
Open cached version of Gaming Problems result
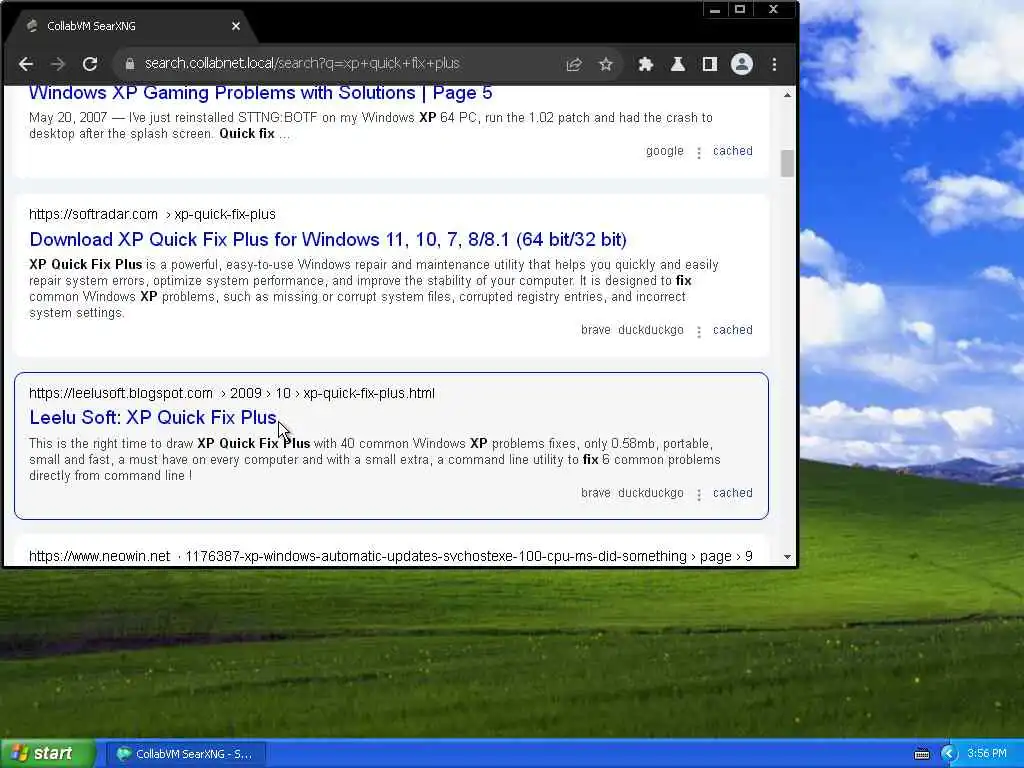(x=733, y=151)
